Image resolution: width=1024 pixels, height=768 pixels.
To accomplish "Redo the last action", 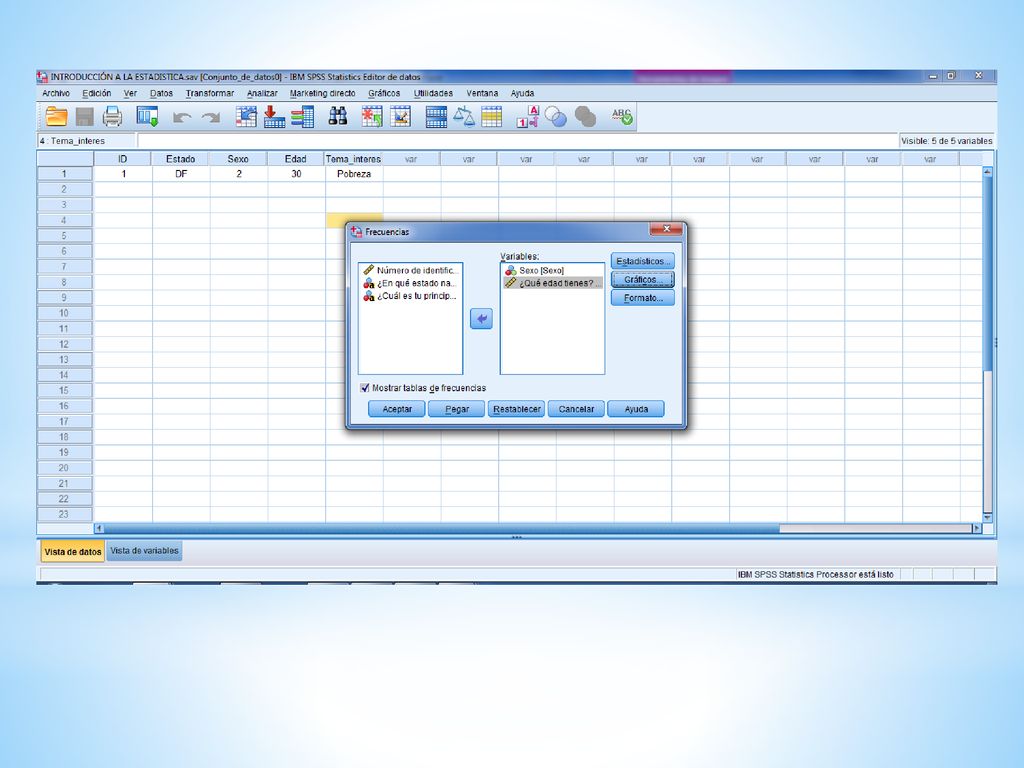I will click(210, 118).
